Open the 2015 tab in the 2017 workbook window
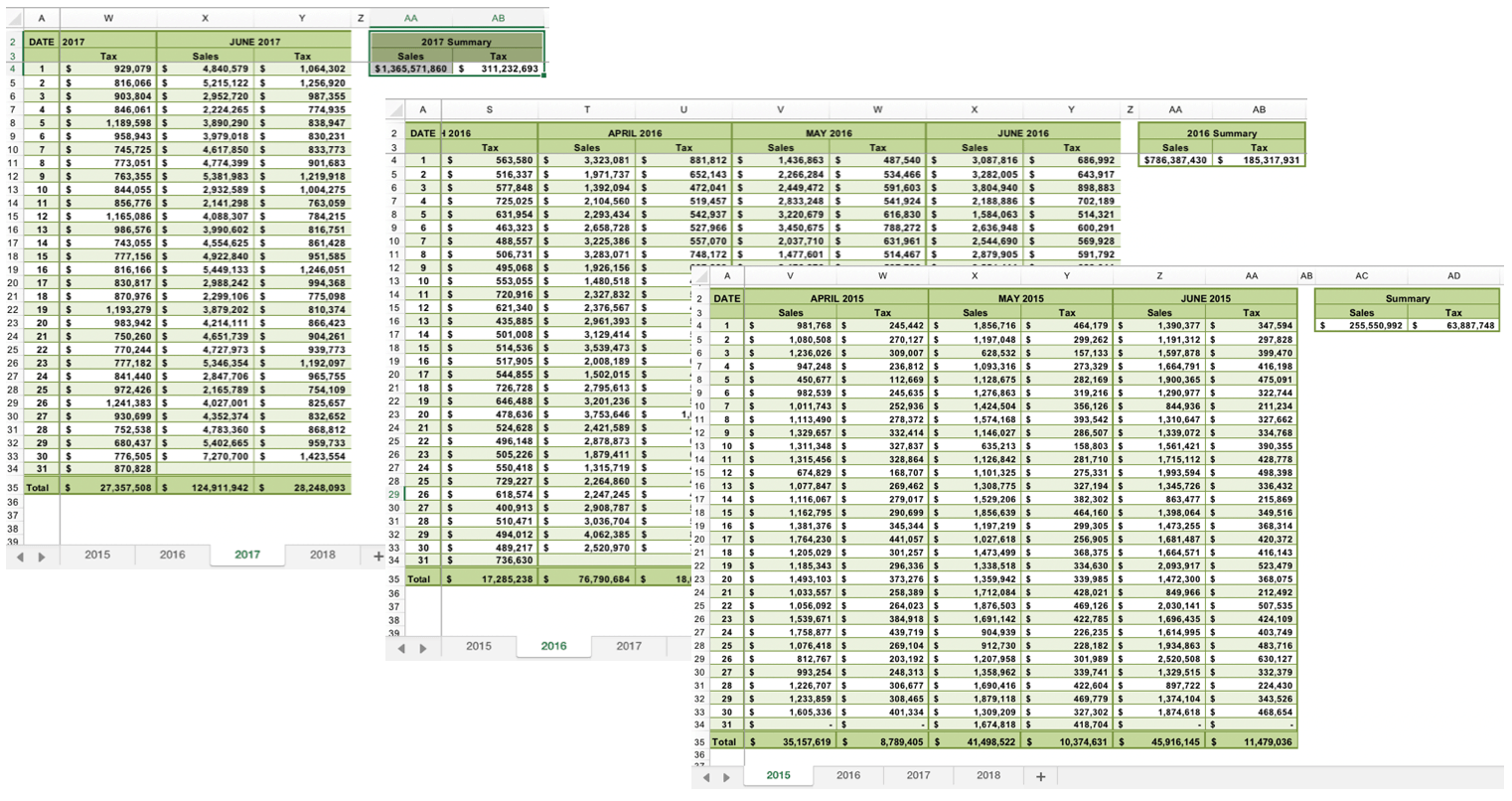The image size is (1512, 801). pyautogui.click(x=97, y=555)
